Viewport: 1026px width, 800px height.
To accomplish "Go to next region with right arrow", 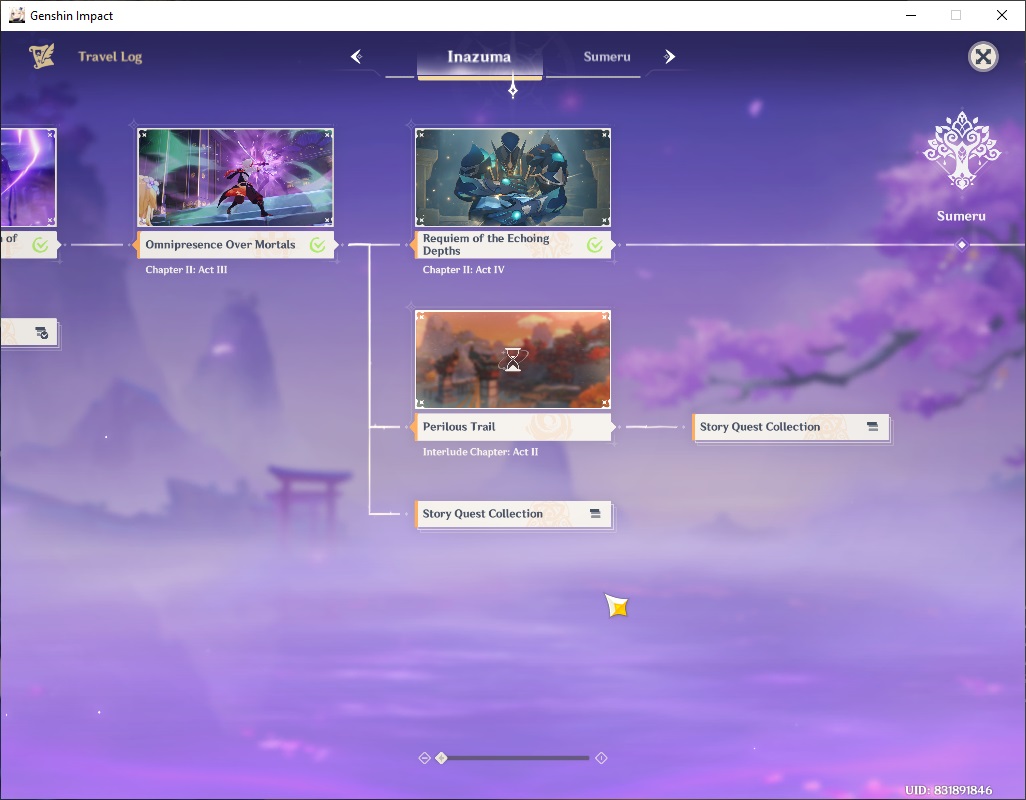I will 669,57.
